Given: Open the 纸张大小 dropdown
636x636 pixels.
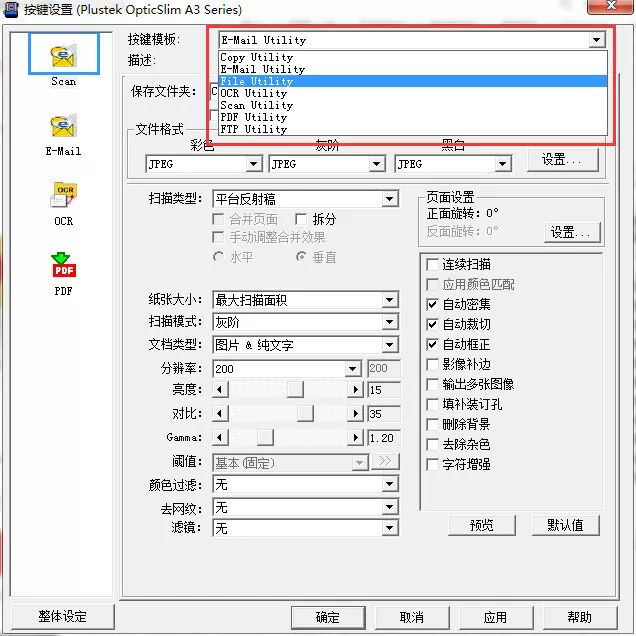Looking at the screenshot, I should (389, 300).
